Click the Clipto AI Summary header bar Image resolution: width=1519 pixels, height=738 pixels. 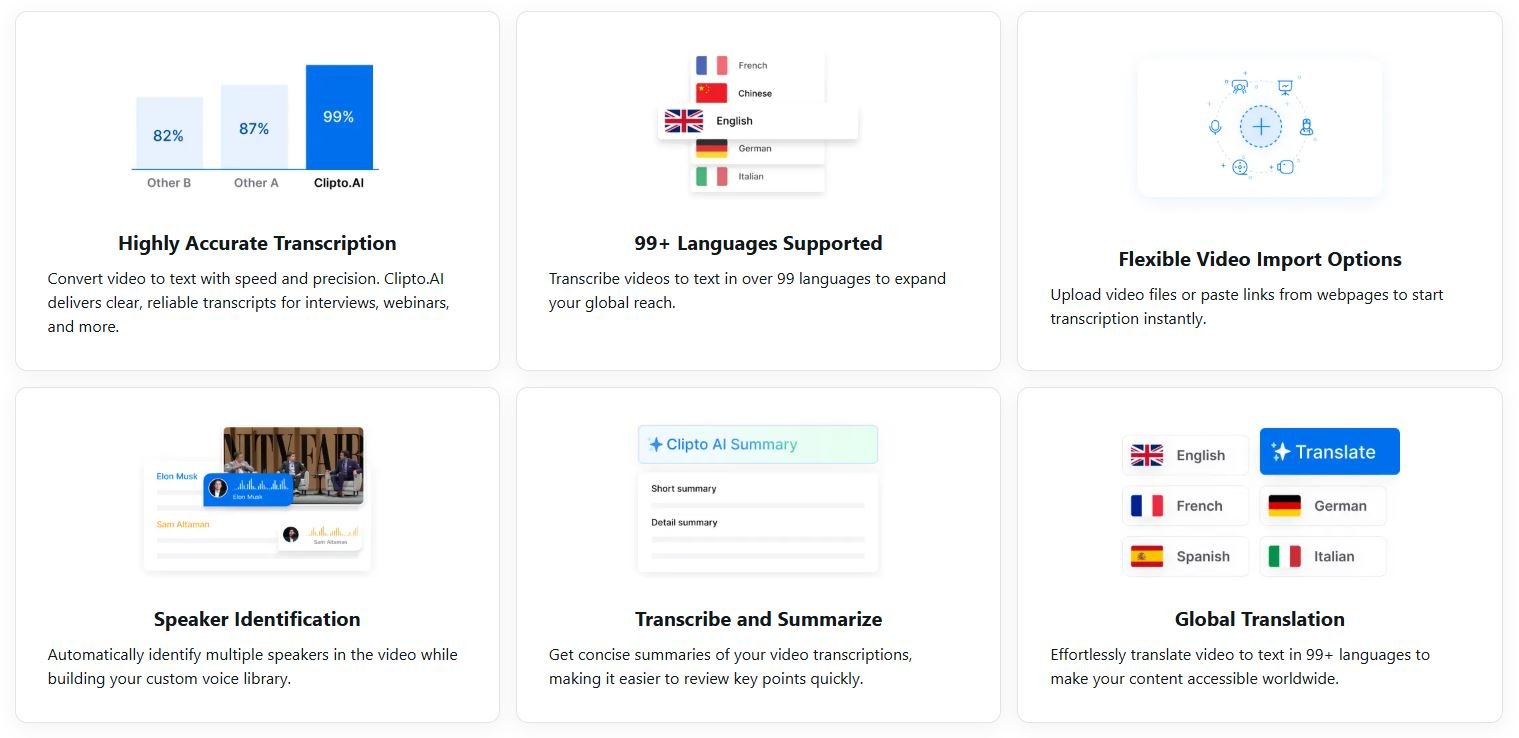click(x=757, y=445)
